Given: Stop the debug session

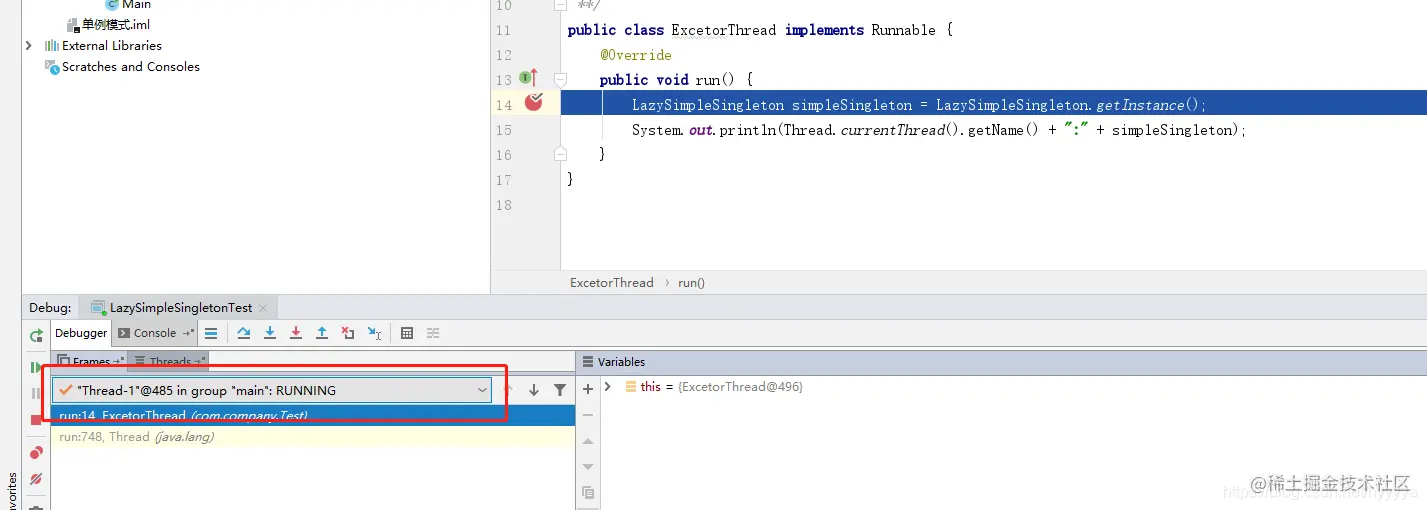Looking at the screenshot, I should [x=36, y=420].
